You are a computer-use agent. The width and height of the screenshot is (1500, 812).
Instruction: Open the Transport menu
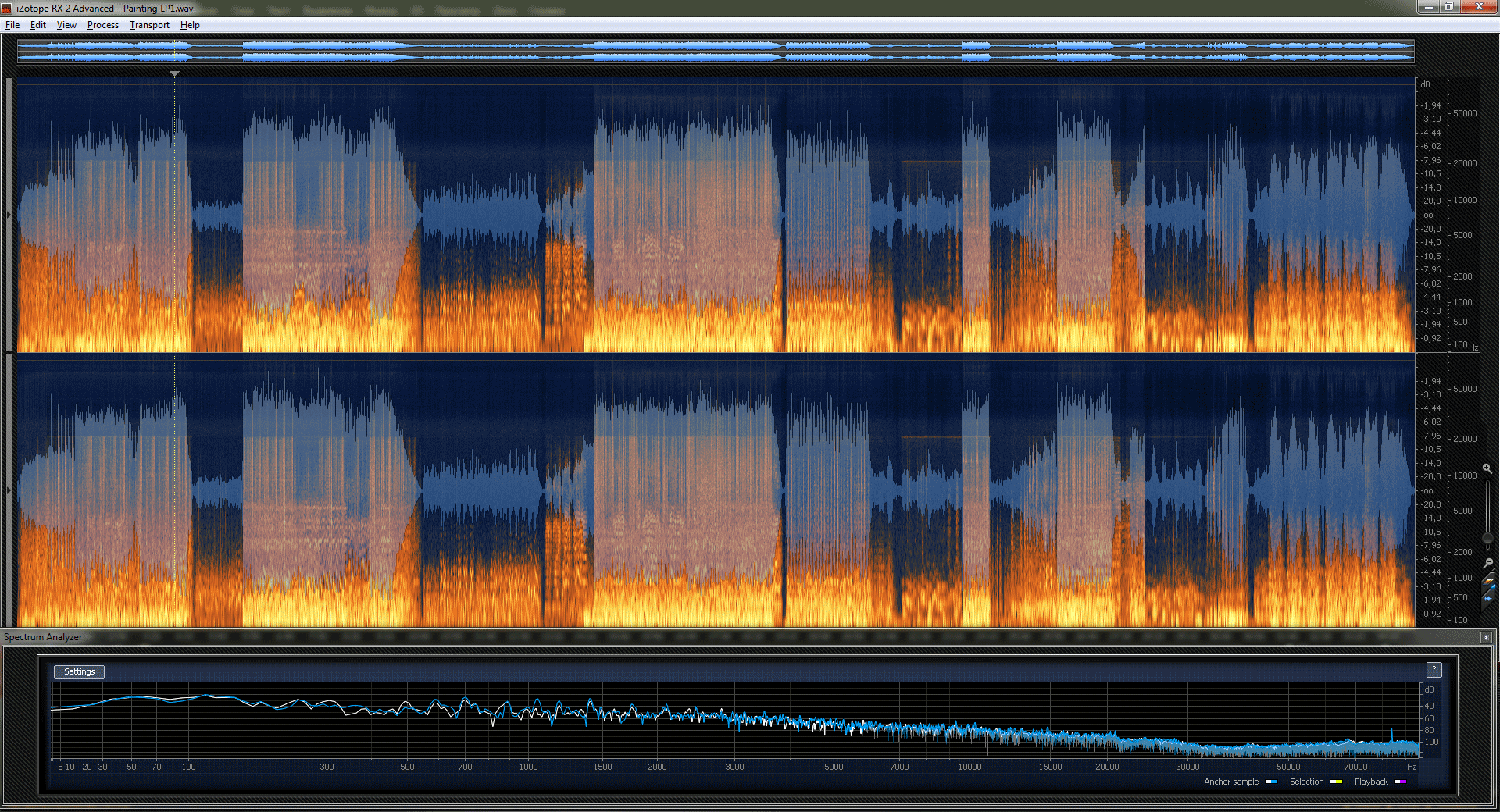tap(149, 25)
